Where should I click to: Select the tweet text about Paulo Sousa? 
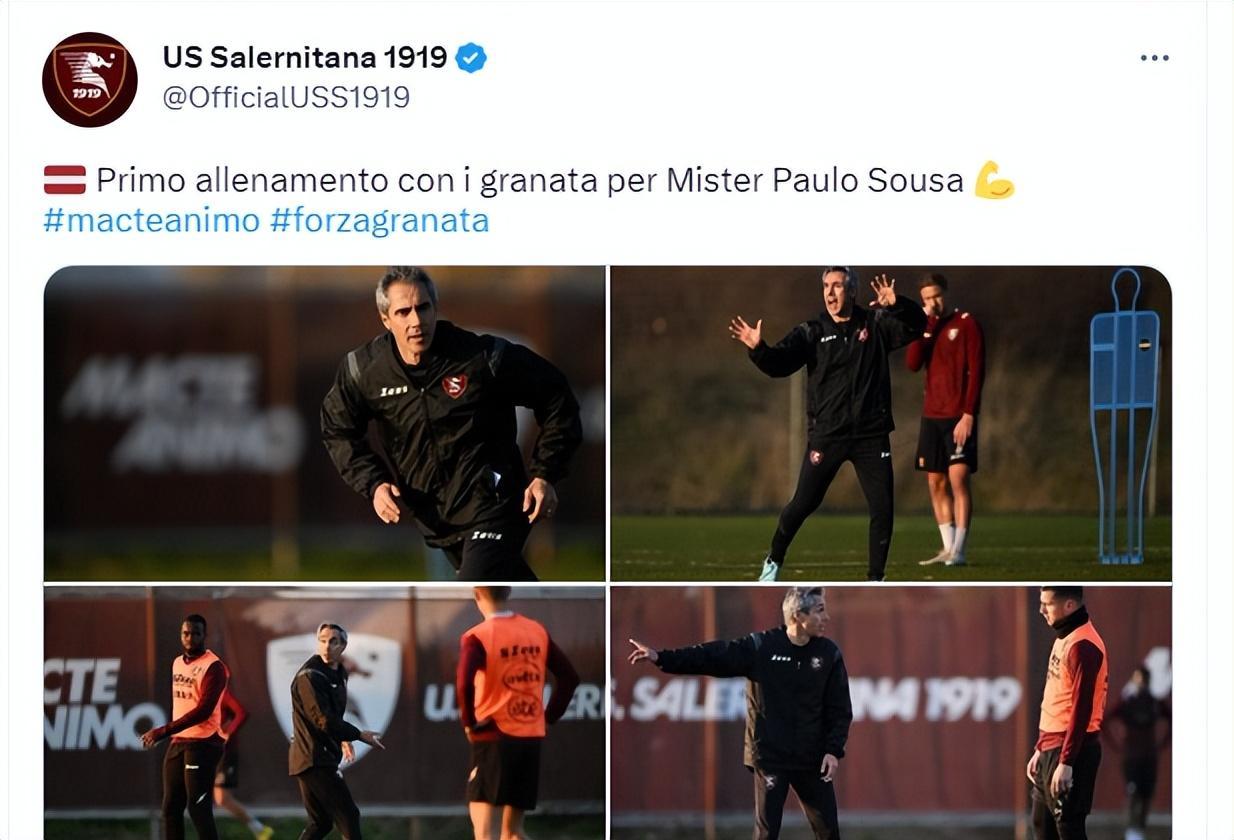(529, 180)
